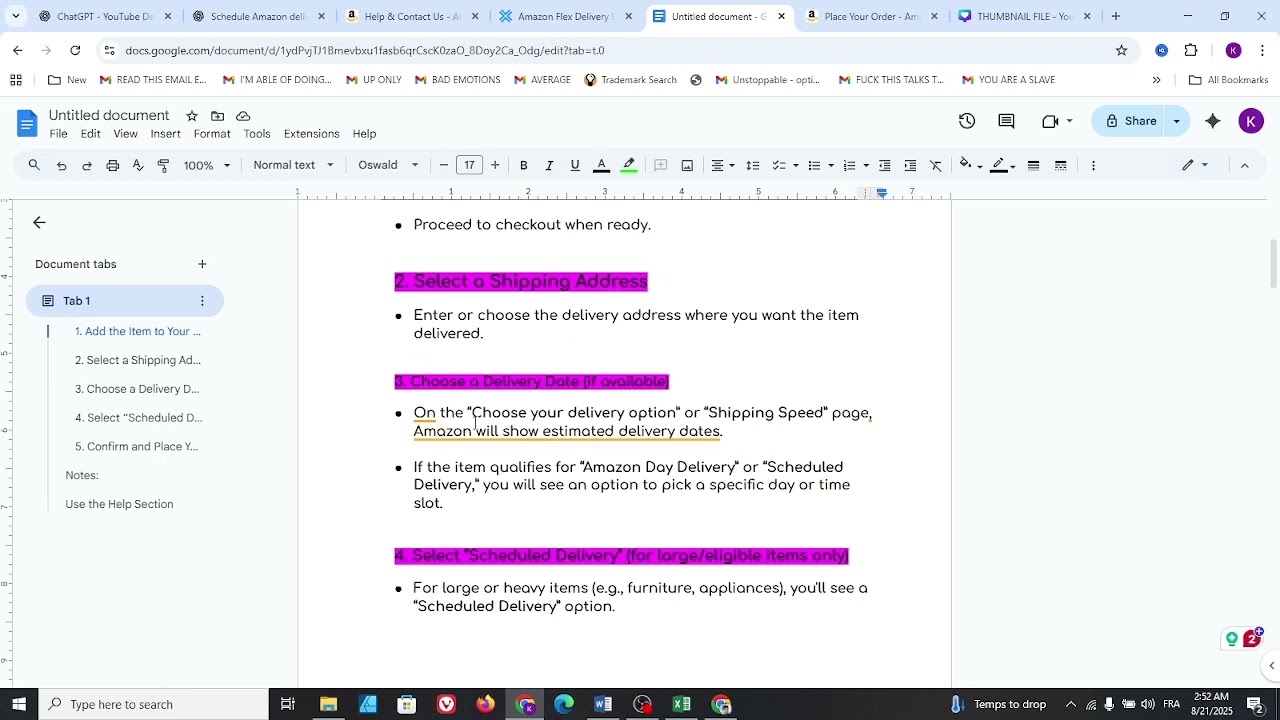Image resolution: width=1280 pixels, height=720 pixels.
Task: Open the toolbar more options menu
Action: [x=1093, y=165]
